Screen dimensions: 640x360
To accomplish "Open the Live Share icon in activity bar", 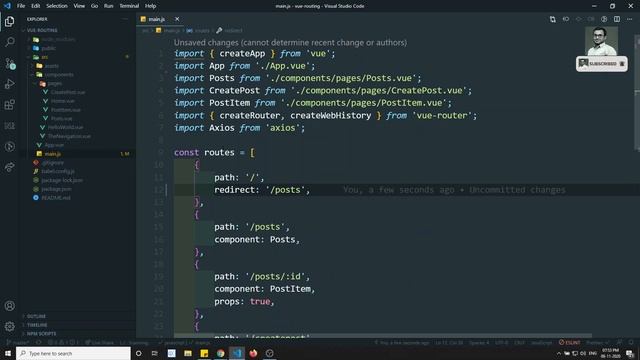I will pos(9,167).
